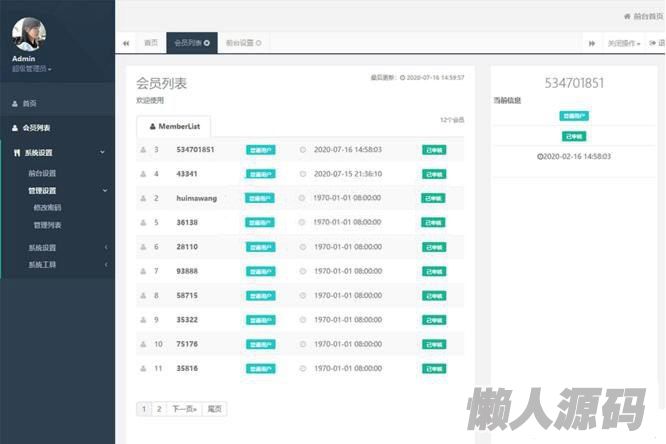Image resolution: width=666 pixels, height=444 pixels.
Task: Click the user icon in row 93888
Action: coord(143,271)
